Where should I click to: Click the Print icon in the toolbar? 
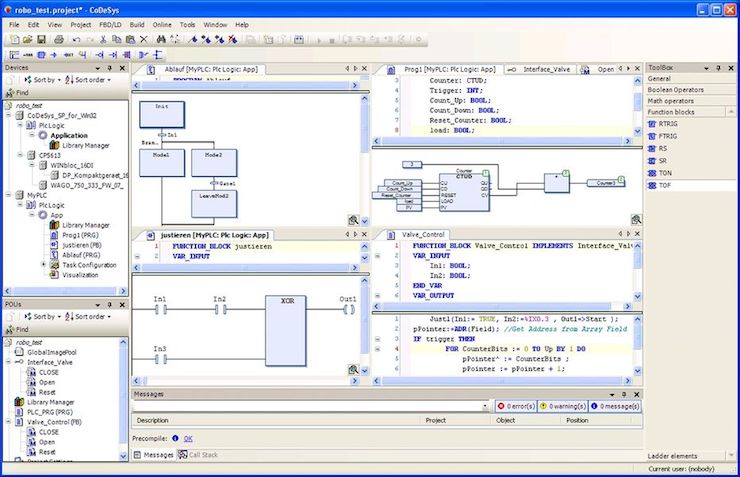pyautogui.click(x=59, y=39)
